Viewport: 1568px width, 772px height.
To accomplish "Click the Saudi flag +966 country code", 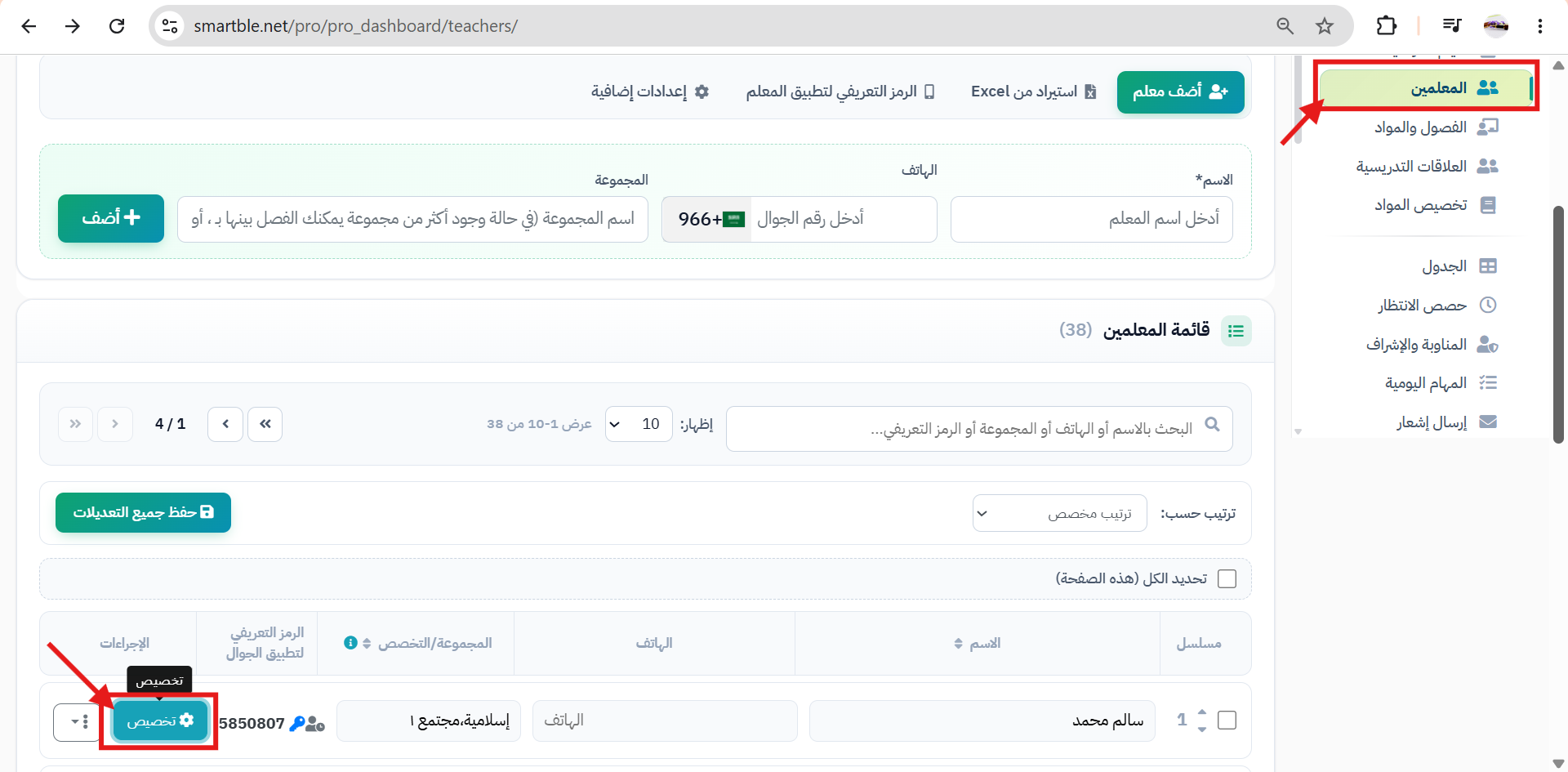I will click(x=706, y=219).
